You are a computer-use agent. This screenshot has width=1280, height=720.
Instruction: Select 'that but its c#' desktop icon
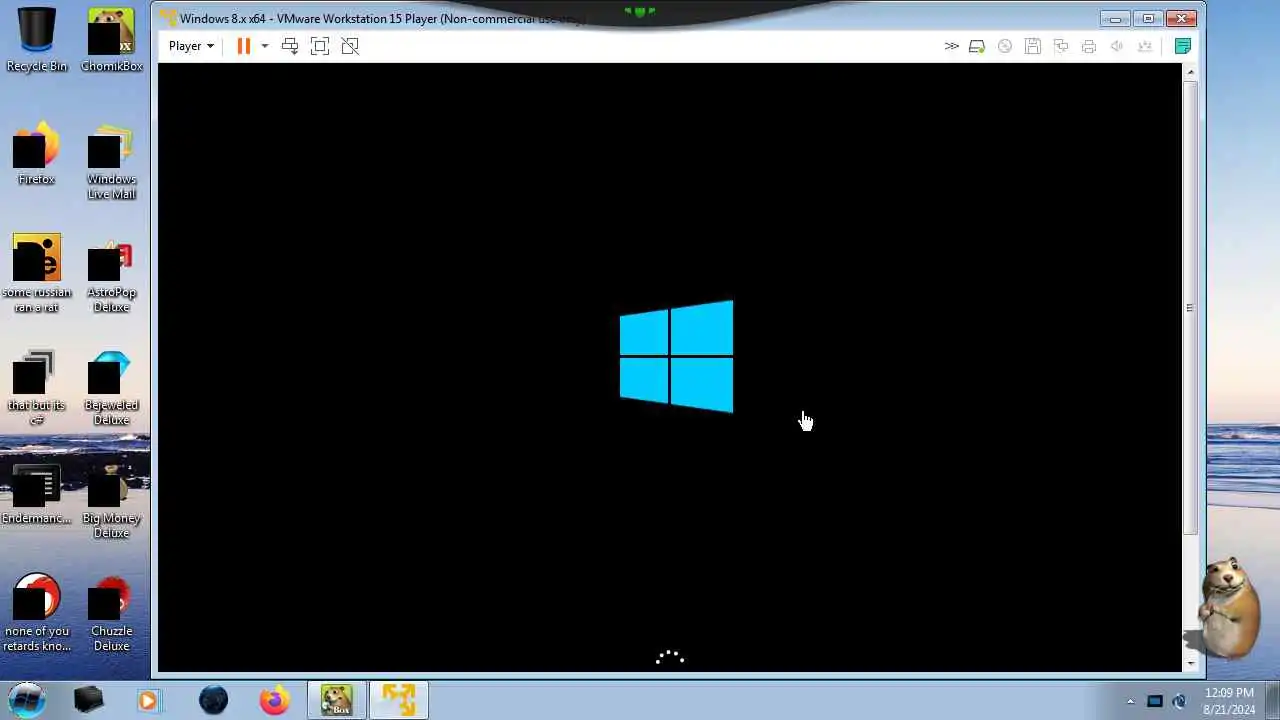[37, 387]
